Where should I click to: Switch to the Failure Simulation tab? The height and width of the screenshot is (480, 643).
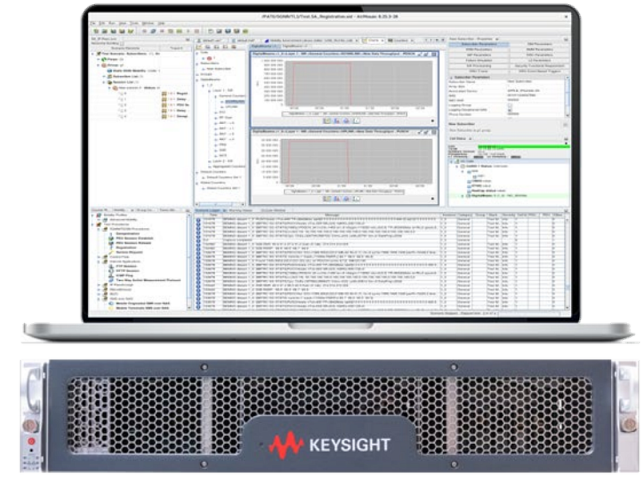point(479,60)
